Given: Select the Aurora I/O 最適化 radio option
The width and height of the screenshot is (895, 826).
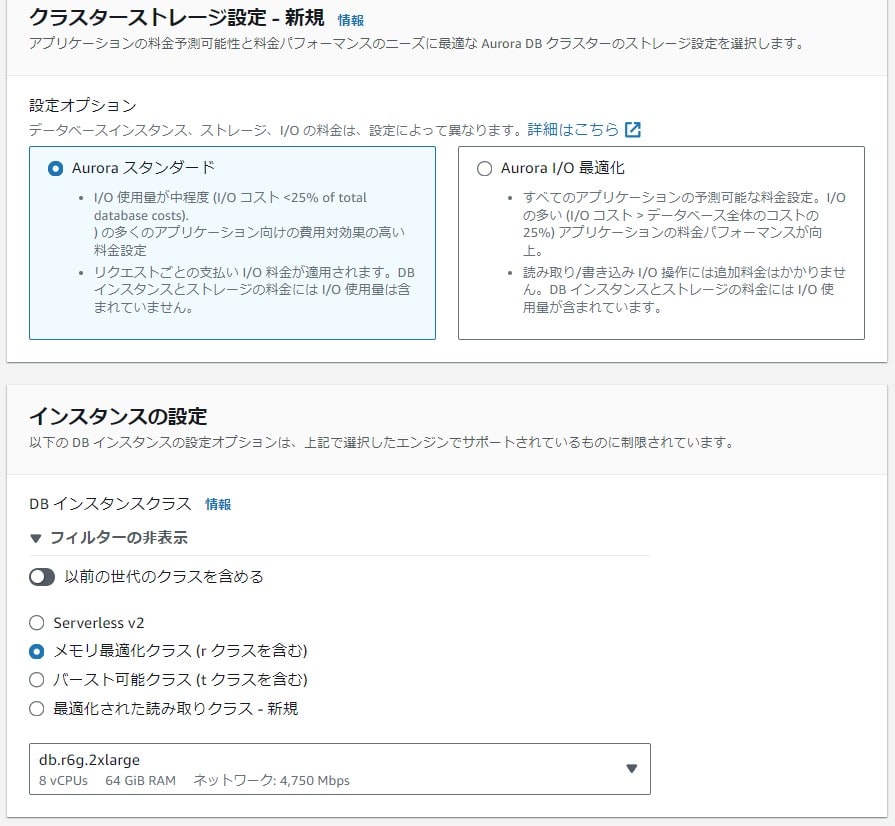Looking at the screenshot, I should coord(484,168).
